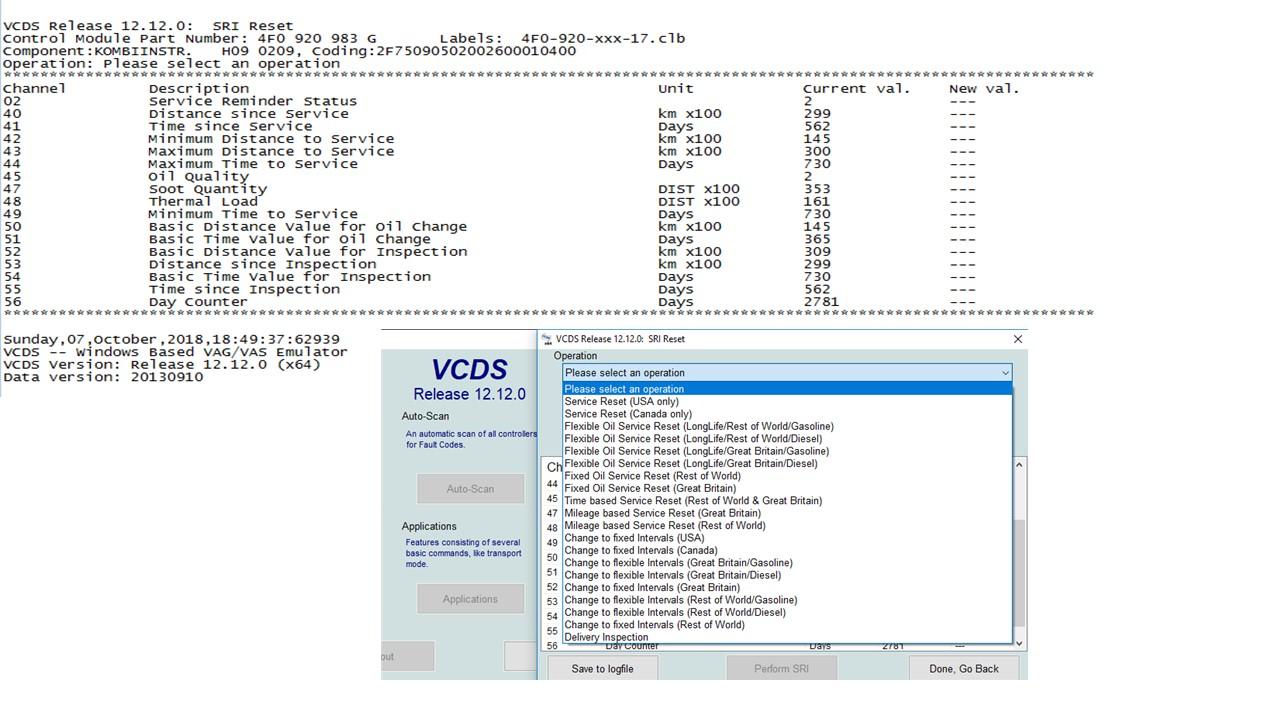Choose Flexible Oil Service Reset Great Britain/Gasoline
The height and width of the screenshot is (720, 1280).
click(787, 451)
